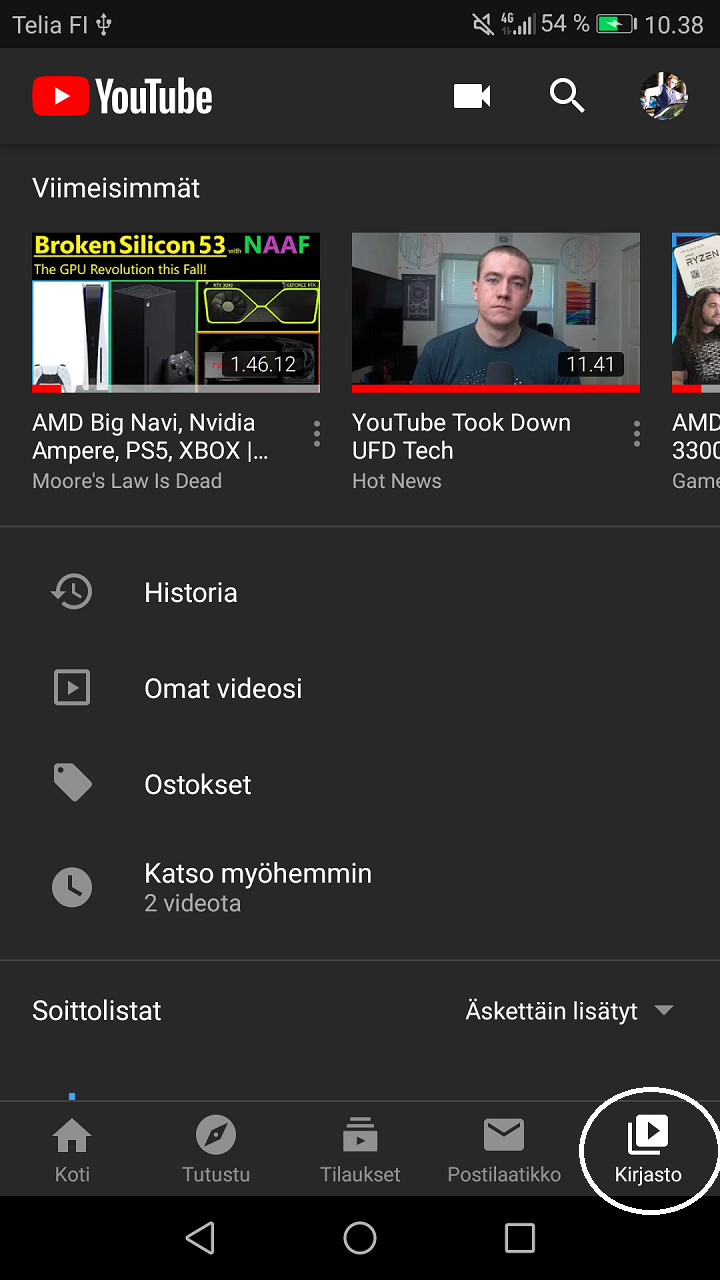Screen dimensions: 720x1280
Task: Tap the 2 videota count text
Action: coord(193,904)
